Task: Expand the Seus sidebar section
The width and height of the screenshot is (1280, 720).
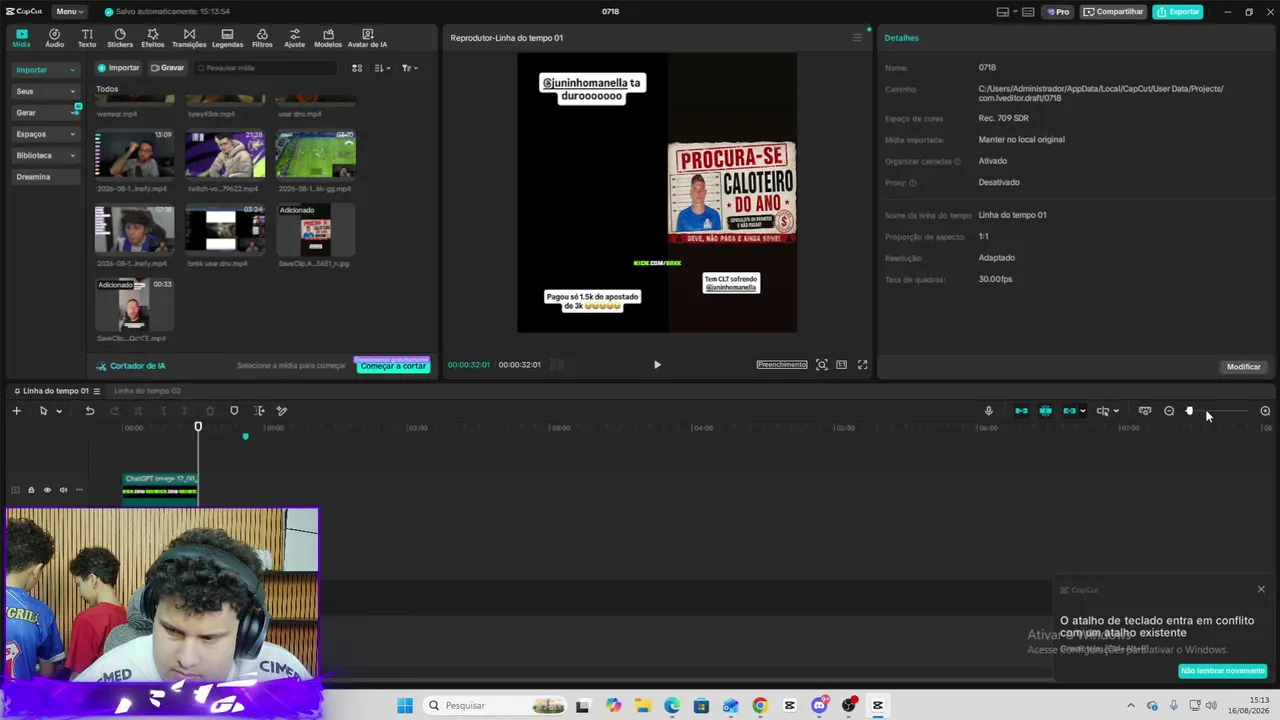Action: [45, 91]
